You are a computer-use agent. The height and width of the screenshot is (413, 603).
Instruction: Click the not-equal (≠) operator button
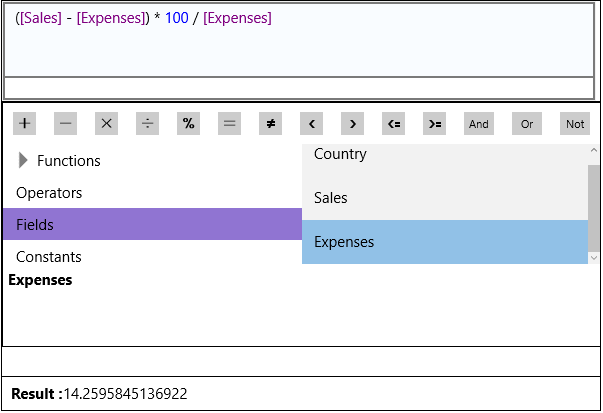[270, 124]
